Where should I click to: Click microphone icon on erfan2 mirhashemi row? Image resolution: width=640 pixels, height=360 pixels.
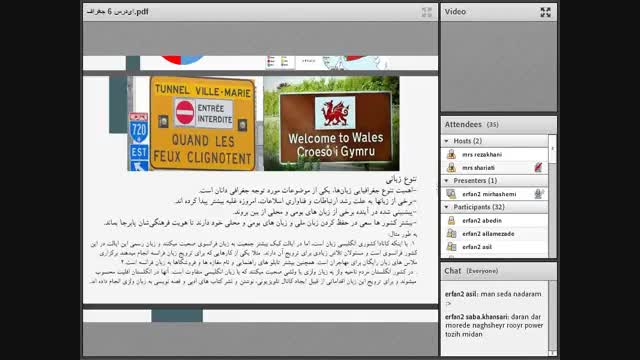[538, 194]
